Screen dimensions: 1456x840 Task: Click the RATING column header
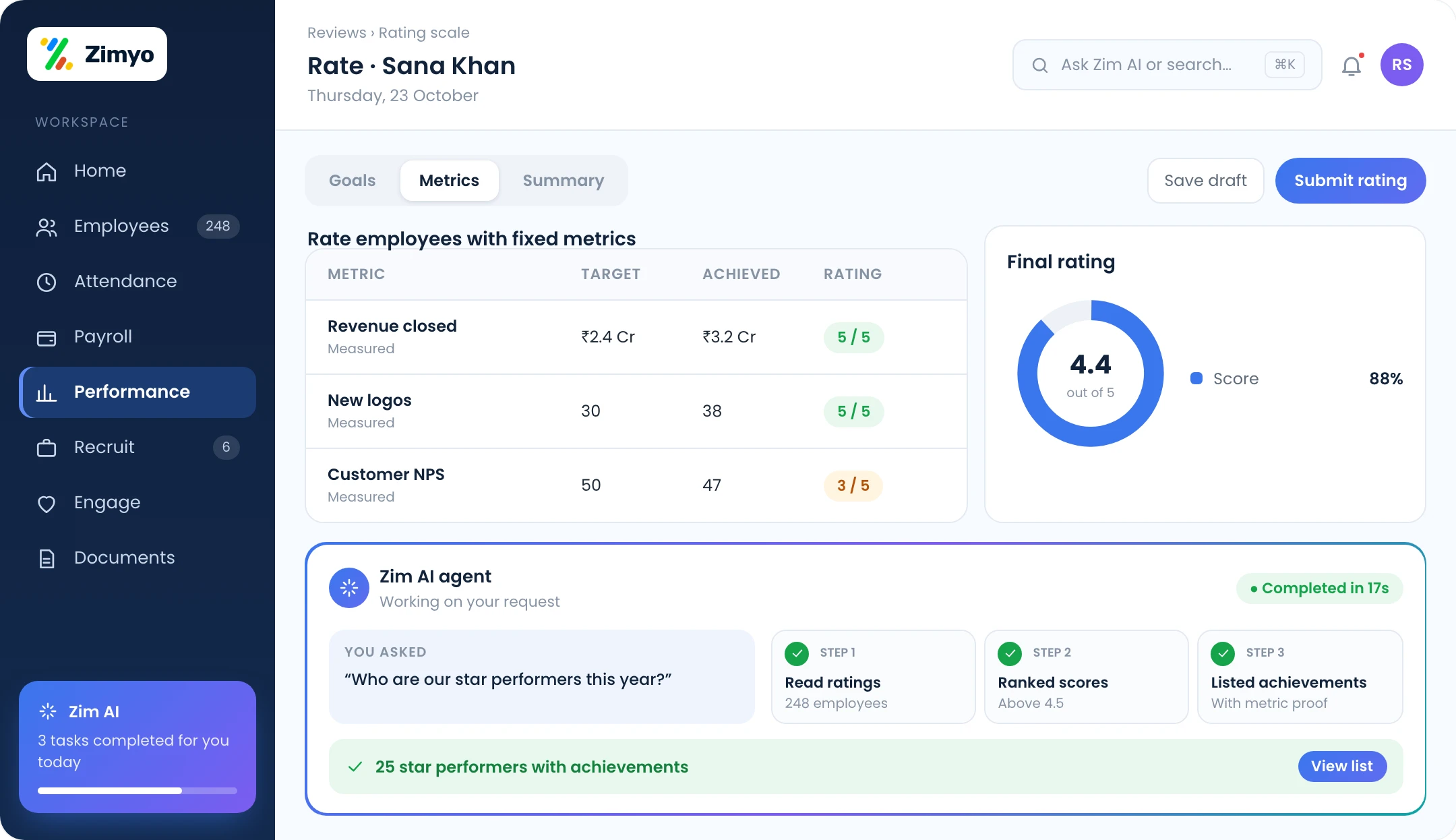point(853,274)
